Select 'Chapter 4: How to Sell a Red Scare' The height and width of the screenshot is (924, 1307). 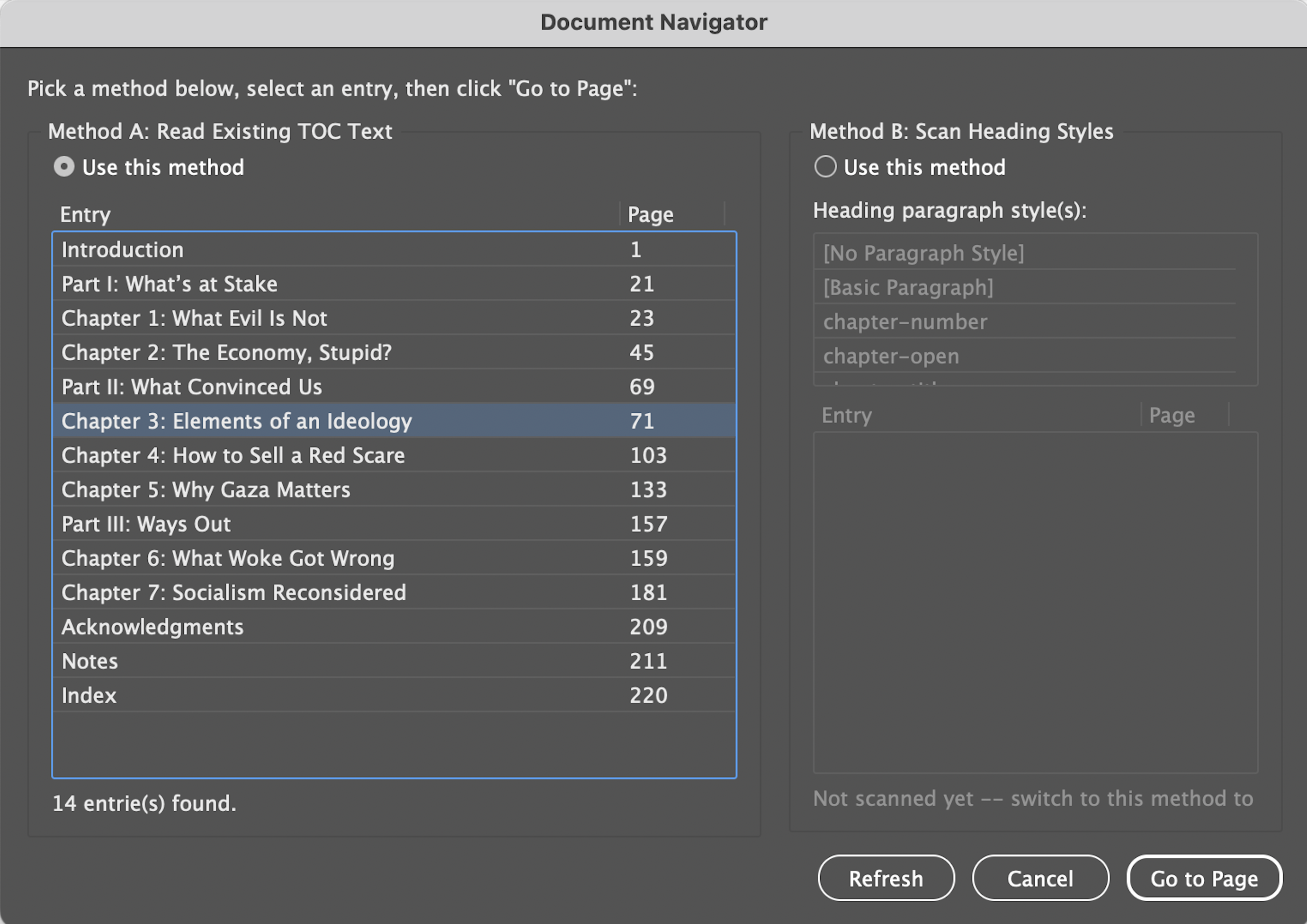point(394,455)
